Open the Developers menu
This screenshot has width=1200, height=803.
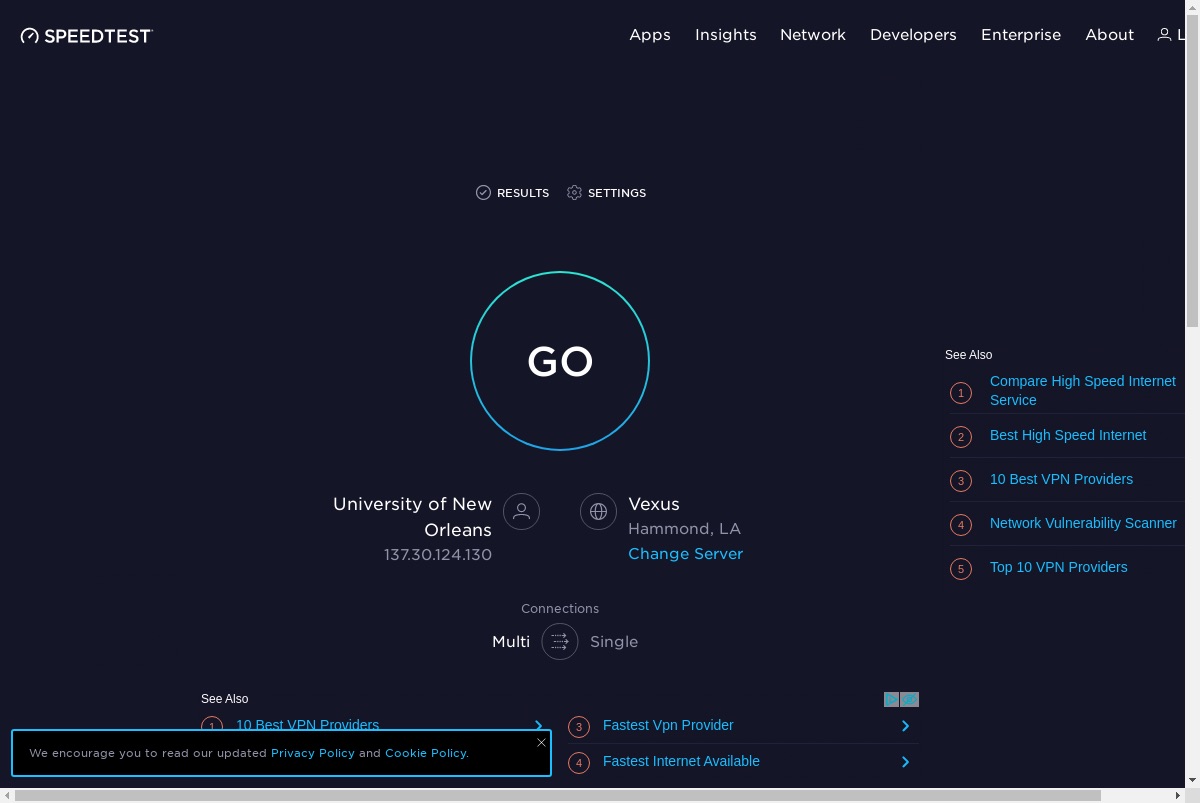pyautogui.click(x=913, y=35)
